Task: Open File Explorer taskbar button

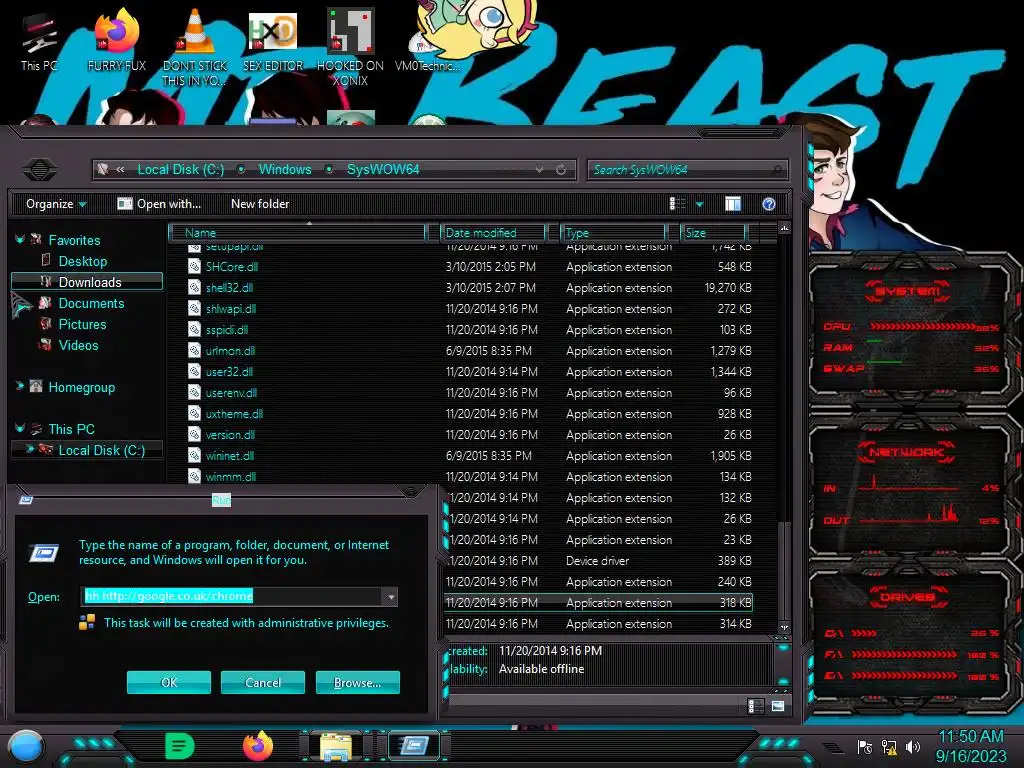Action: pos(336,746)
